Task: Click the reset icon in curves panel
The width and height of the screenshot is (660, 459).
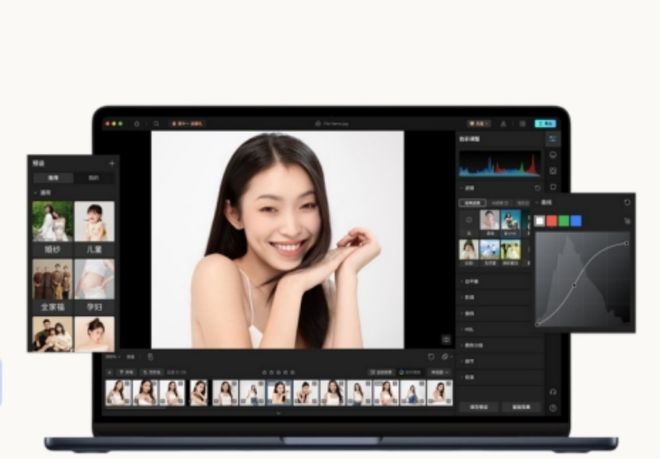Action: click(626, 202)
